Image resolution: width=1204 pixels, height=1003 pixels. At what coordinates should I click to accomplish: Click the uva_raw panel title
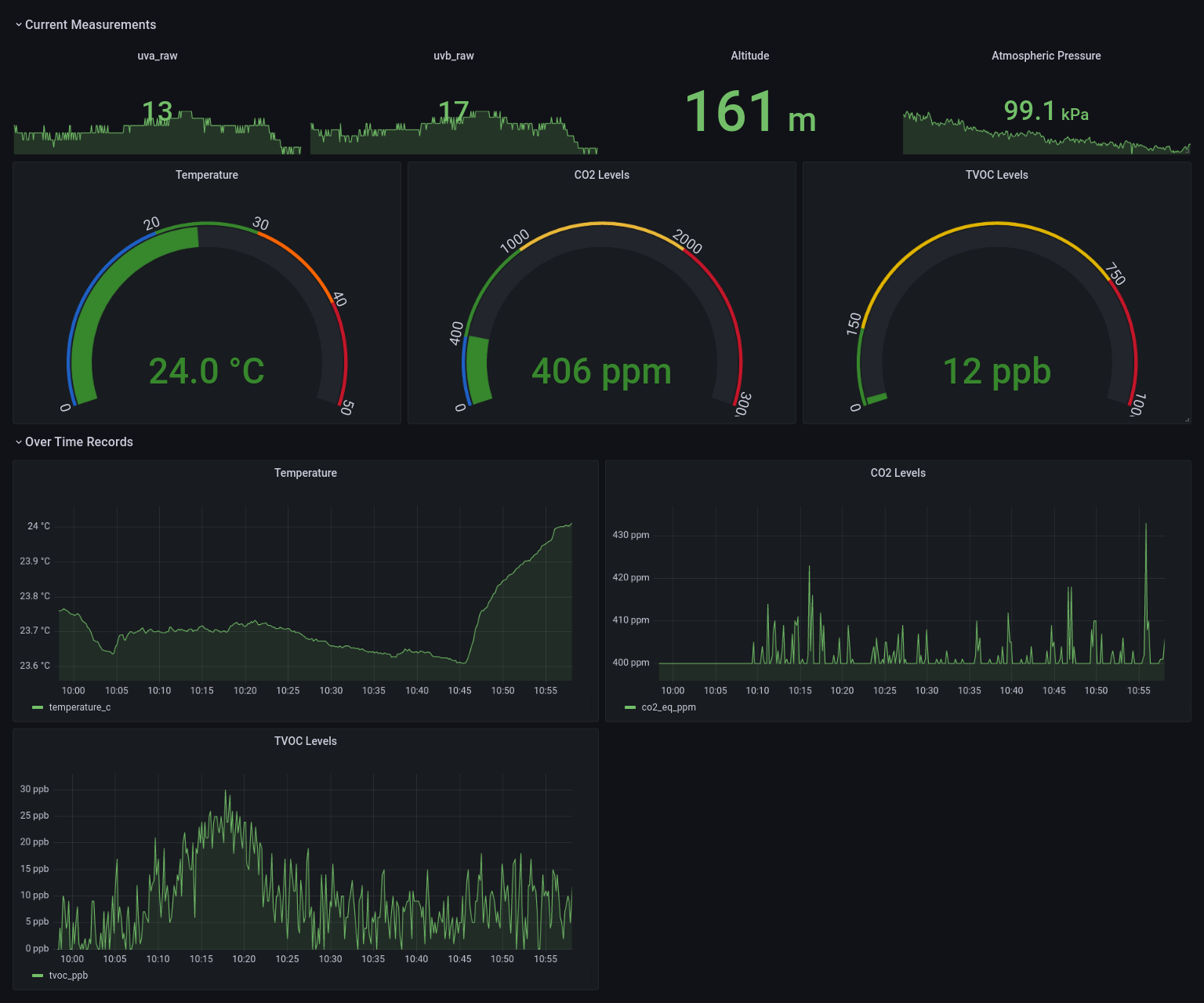[x=158, y=56]
